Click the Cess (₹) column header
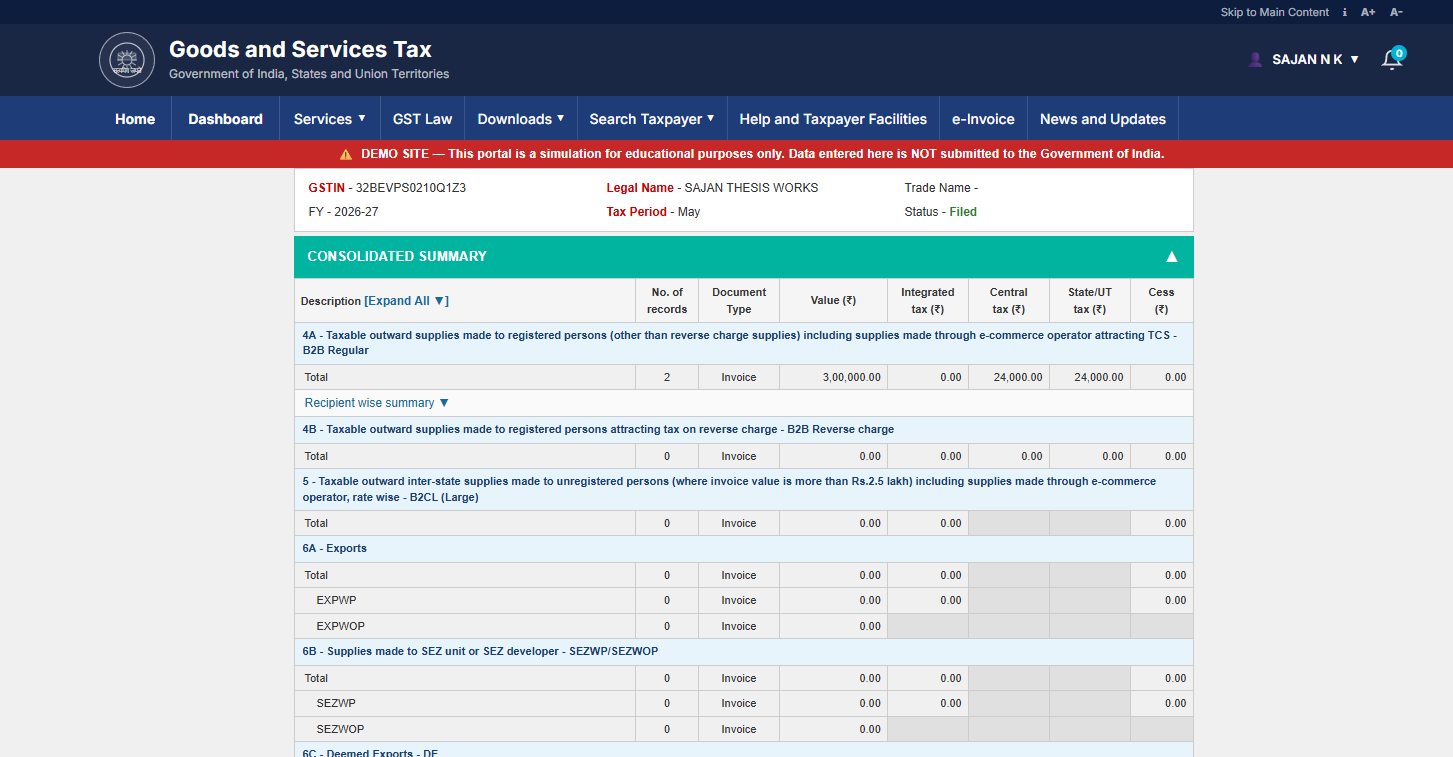The image size is (1453, 757). [1161, 301]
